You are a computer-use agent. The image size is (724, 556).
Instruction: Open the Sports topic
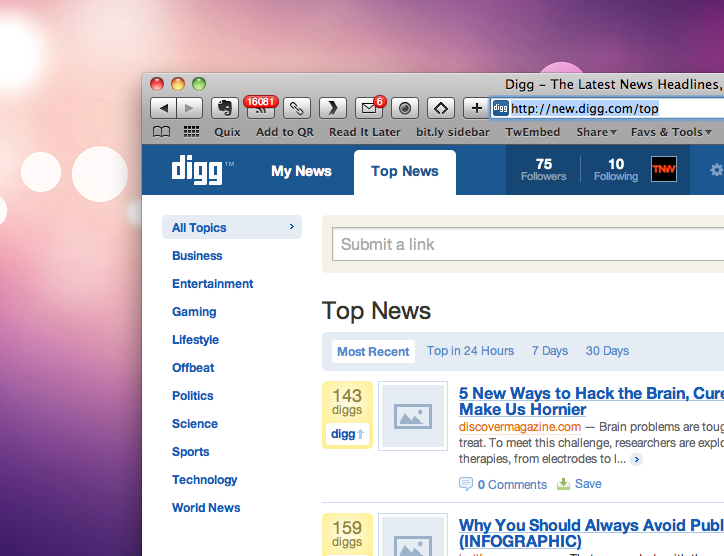point(191,452)
